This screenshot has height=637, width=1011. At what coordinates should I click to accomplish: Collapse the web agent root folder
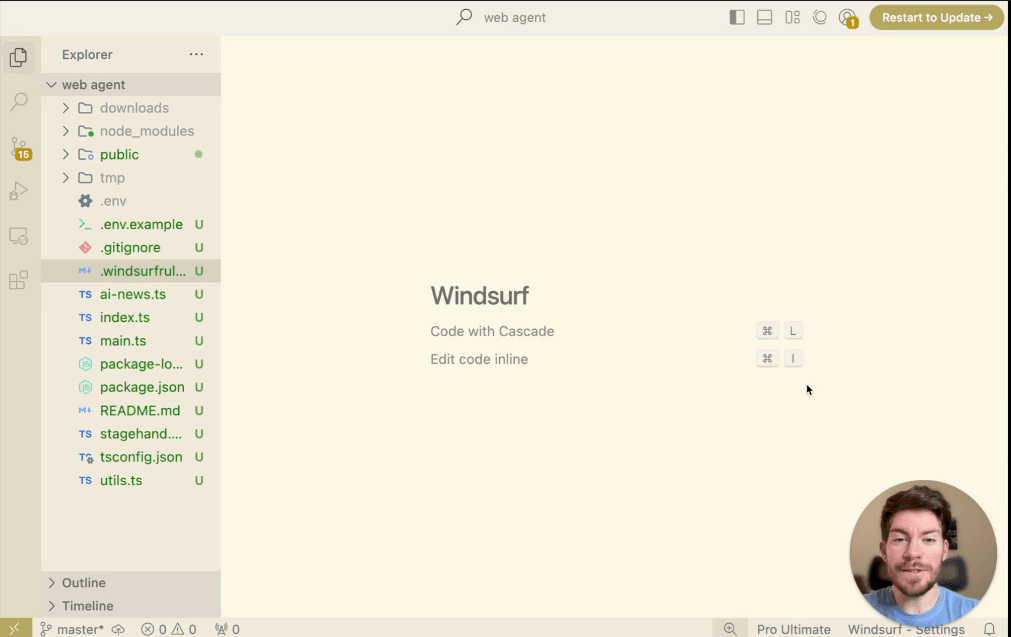click(131, 84)
